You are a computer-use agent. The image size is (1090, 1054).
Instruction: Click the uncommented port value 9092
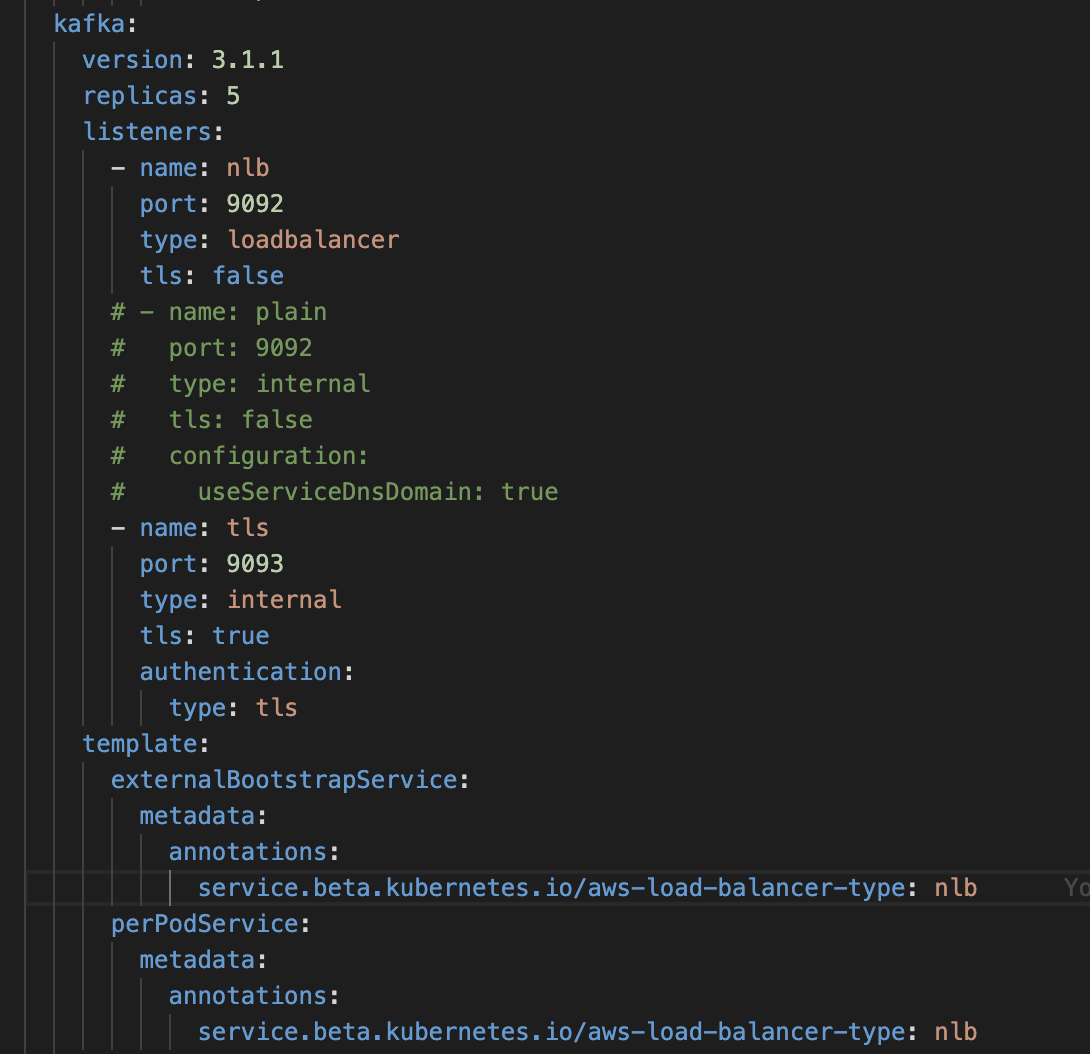tap(255, 204)
